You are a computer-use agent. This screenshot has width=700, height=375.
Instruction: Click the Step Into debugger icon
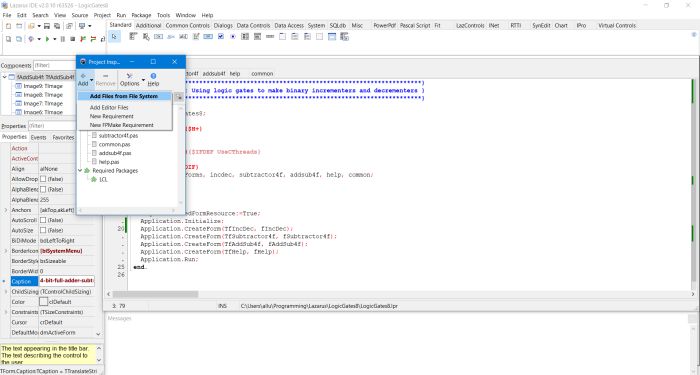point(83,39)
